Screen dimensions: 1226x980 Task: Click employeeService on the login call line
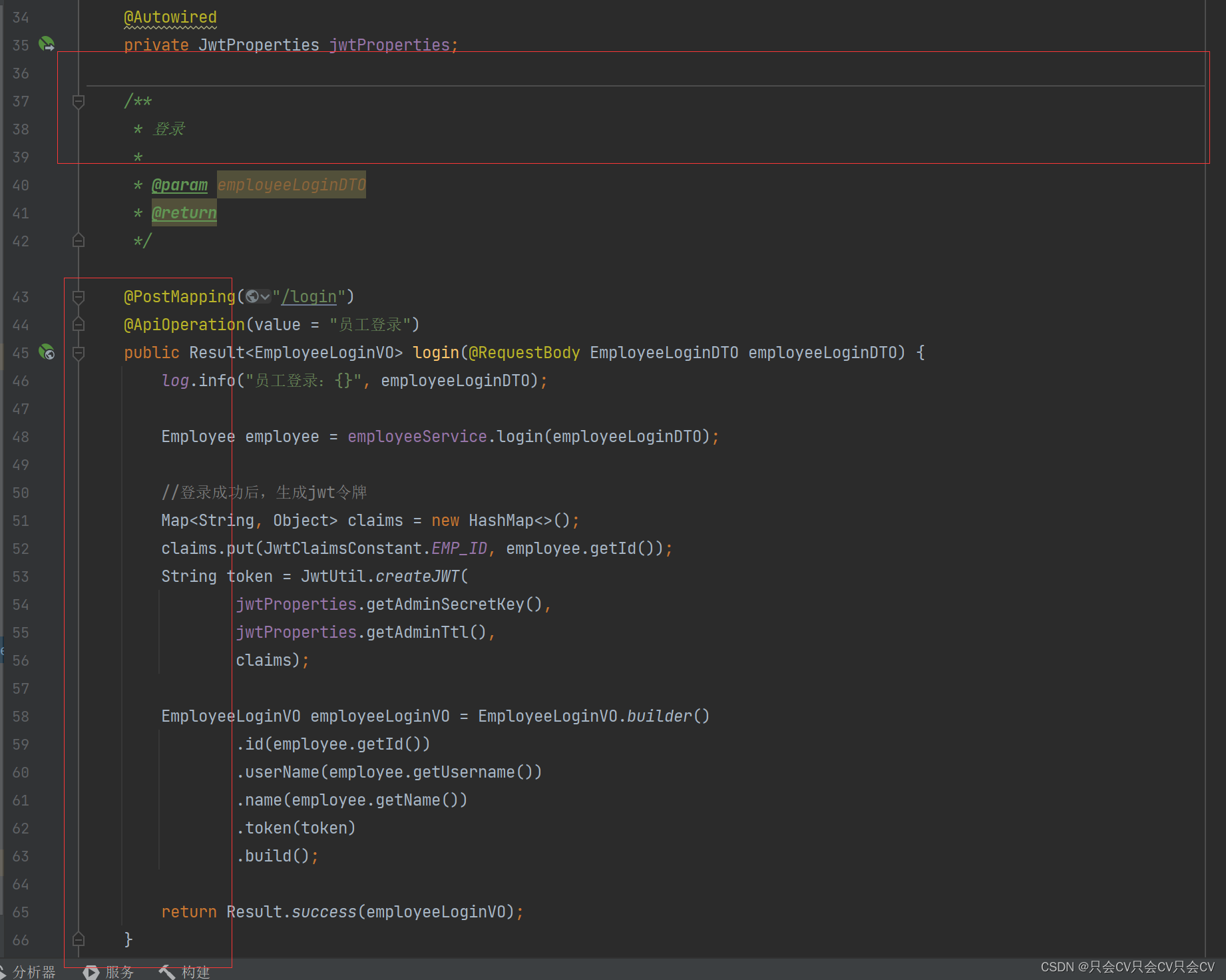coord(417,437)
